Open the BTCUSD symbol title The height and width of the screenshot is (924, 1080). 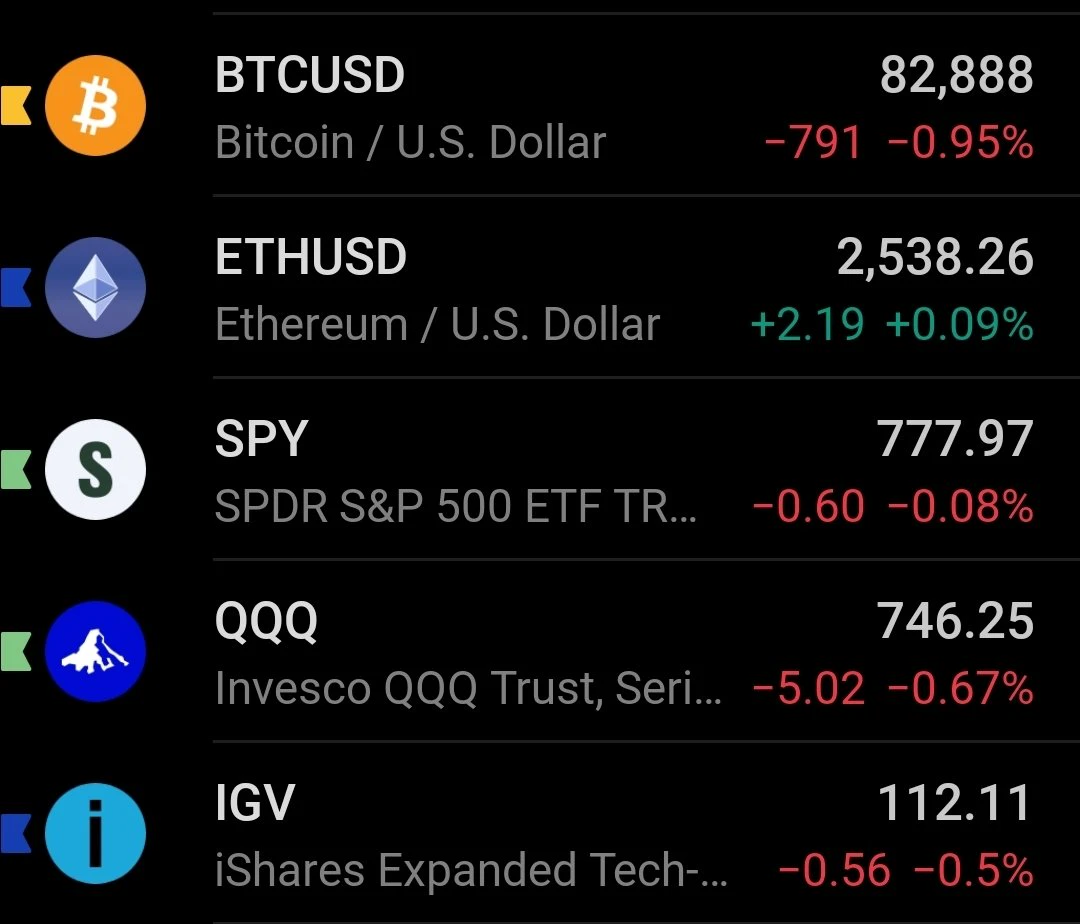[x=310, y=74]
